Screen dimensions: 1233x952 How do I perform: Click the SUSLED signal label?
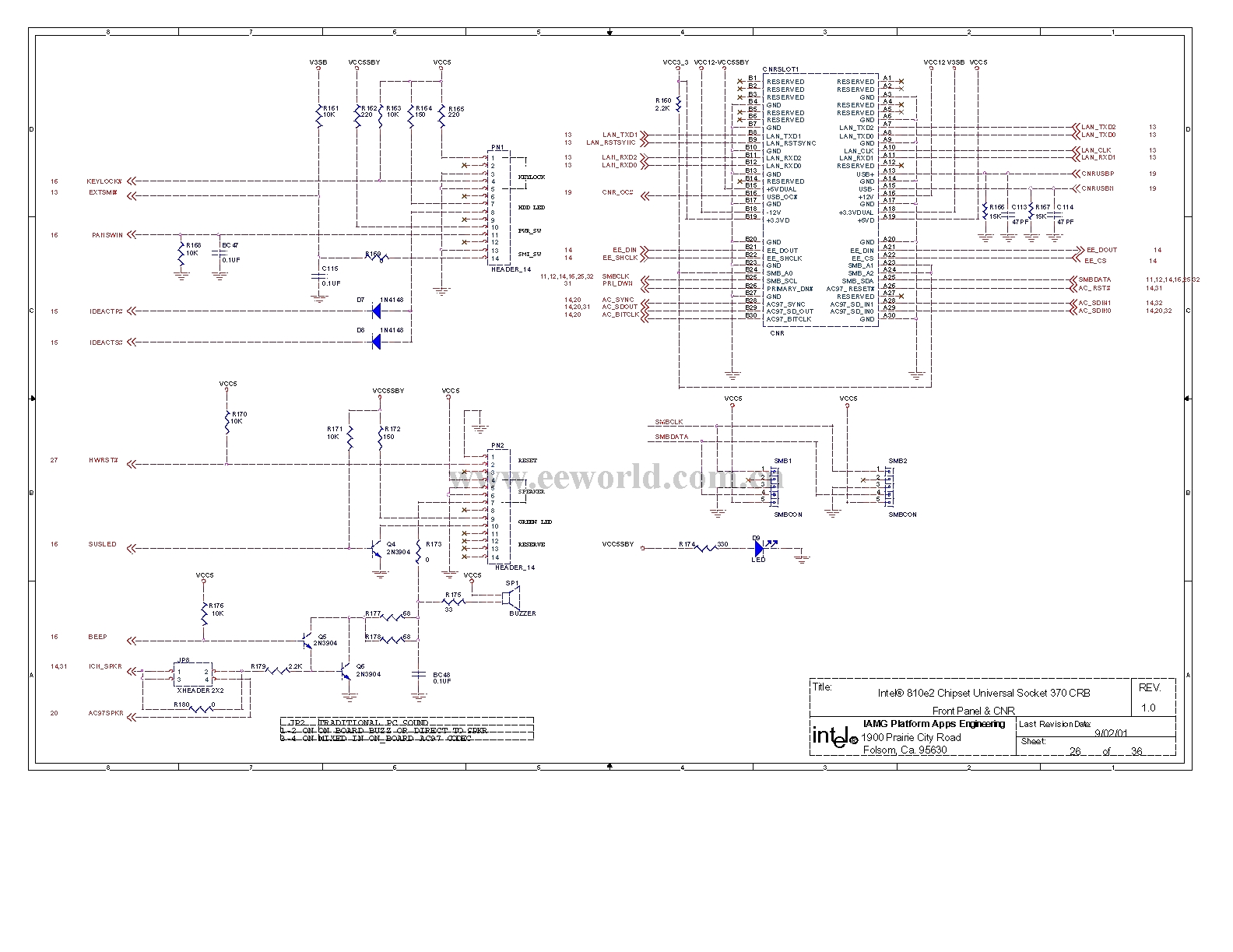point(102,544)
